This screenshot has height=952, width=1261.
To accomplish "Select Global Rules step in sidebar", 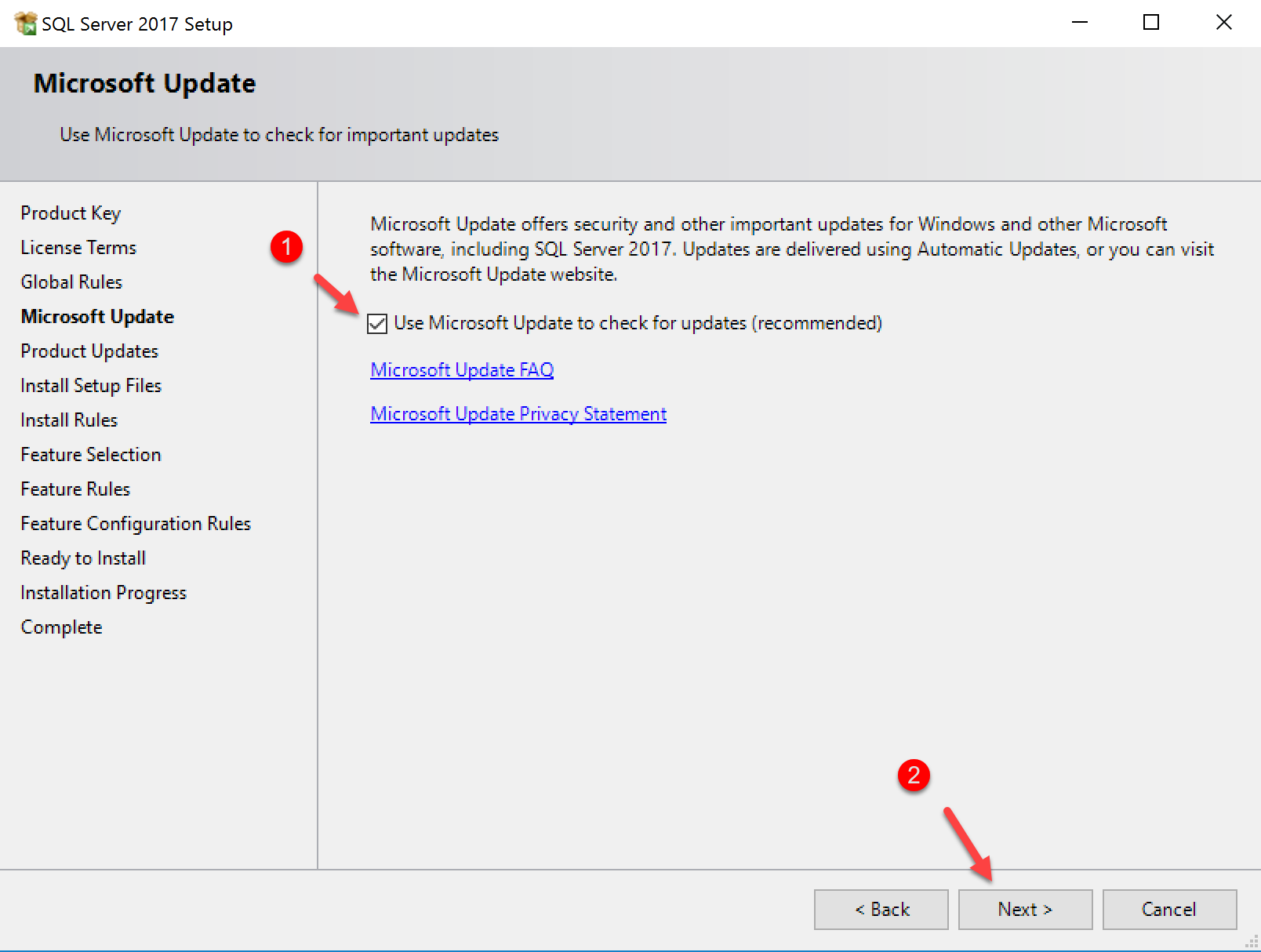I will pos(71,282).
